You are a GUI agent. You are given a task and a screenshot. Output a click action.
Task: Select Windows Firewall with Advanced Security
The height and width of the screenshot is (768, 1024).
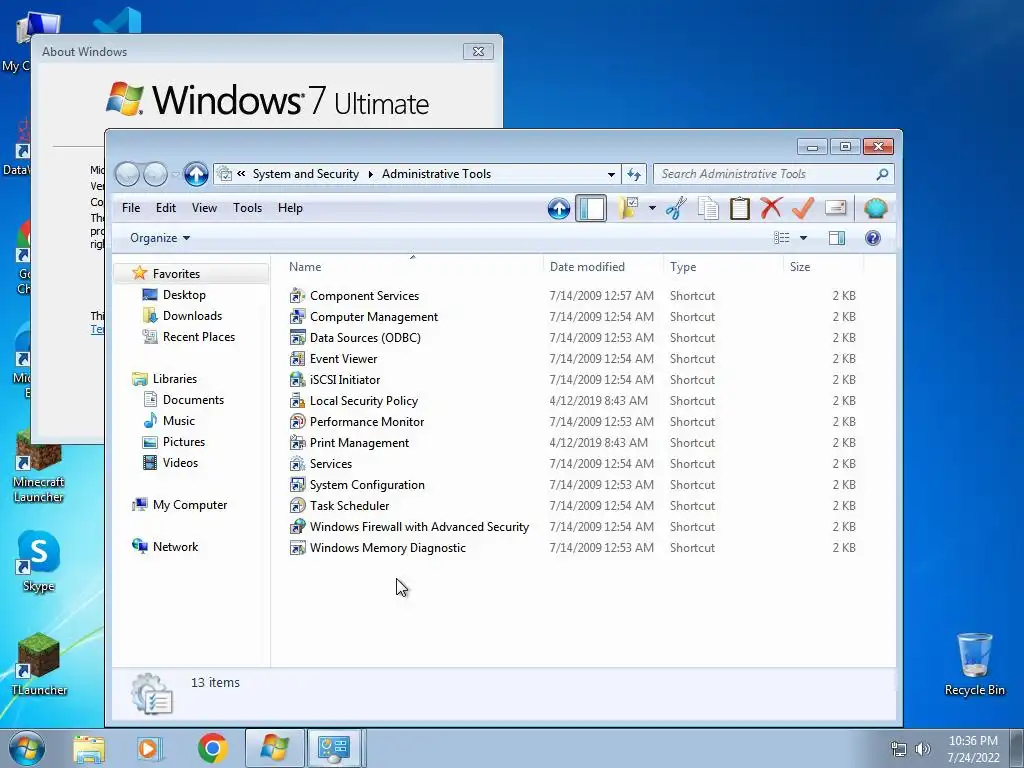(x=419, y=526)
